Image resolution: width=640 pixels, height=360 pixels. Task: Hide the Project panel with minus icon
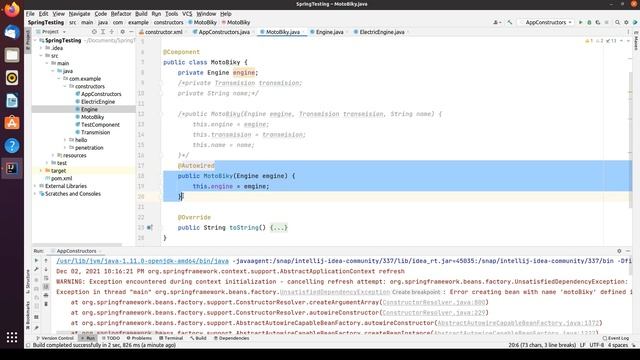click(131, 31)
